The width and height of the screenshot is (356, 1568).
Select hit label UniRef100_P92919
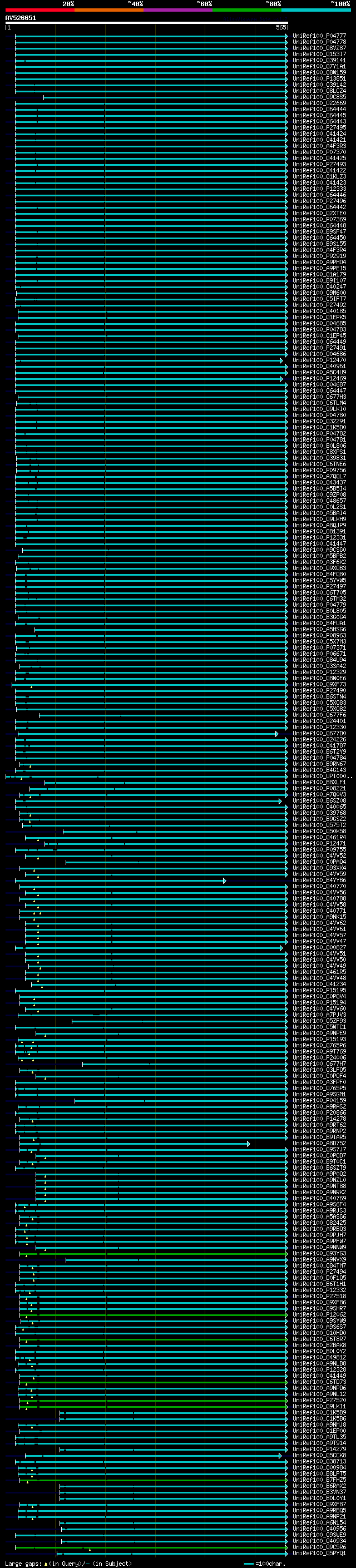319,256
